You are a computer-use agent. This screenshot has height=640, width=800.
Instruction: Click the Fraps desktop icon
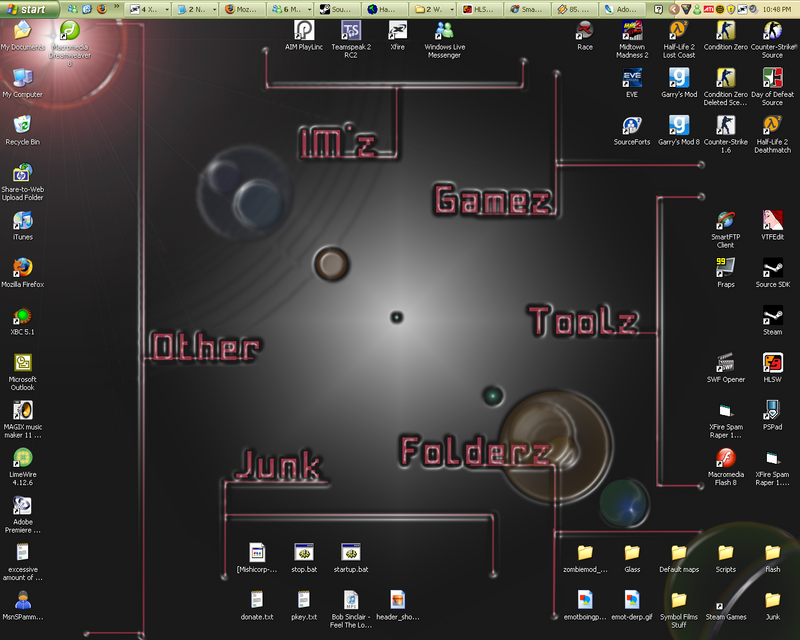(x=725, y=268)
